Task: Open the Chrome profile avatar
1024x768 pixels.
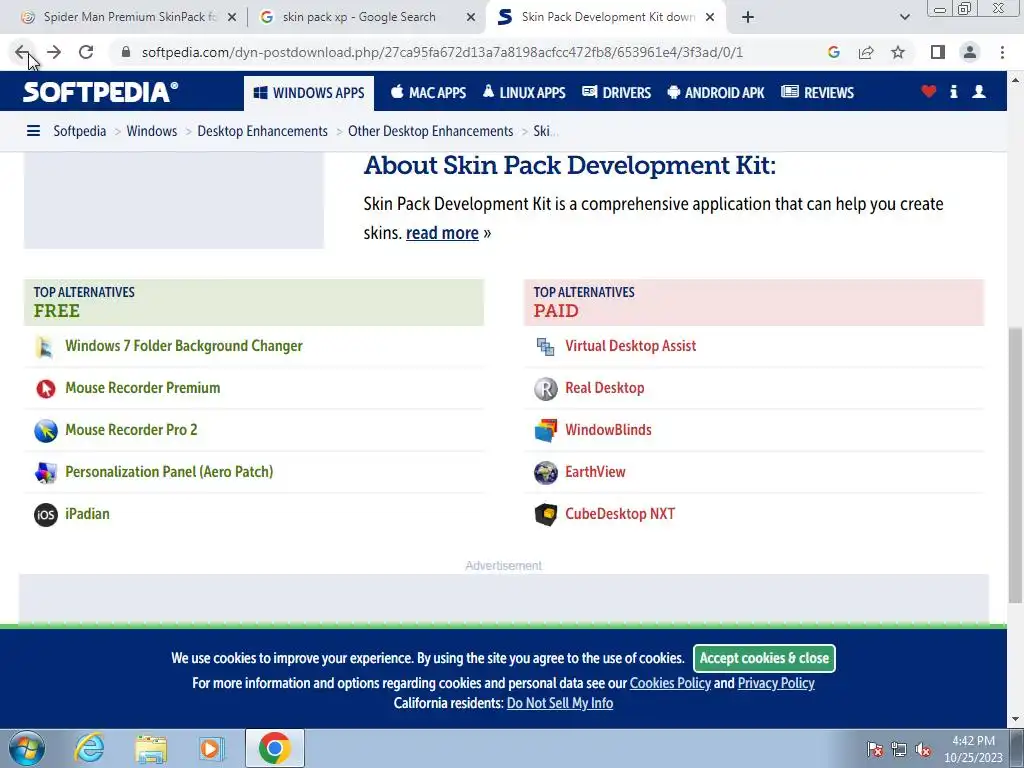Action: pos(970,52)
